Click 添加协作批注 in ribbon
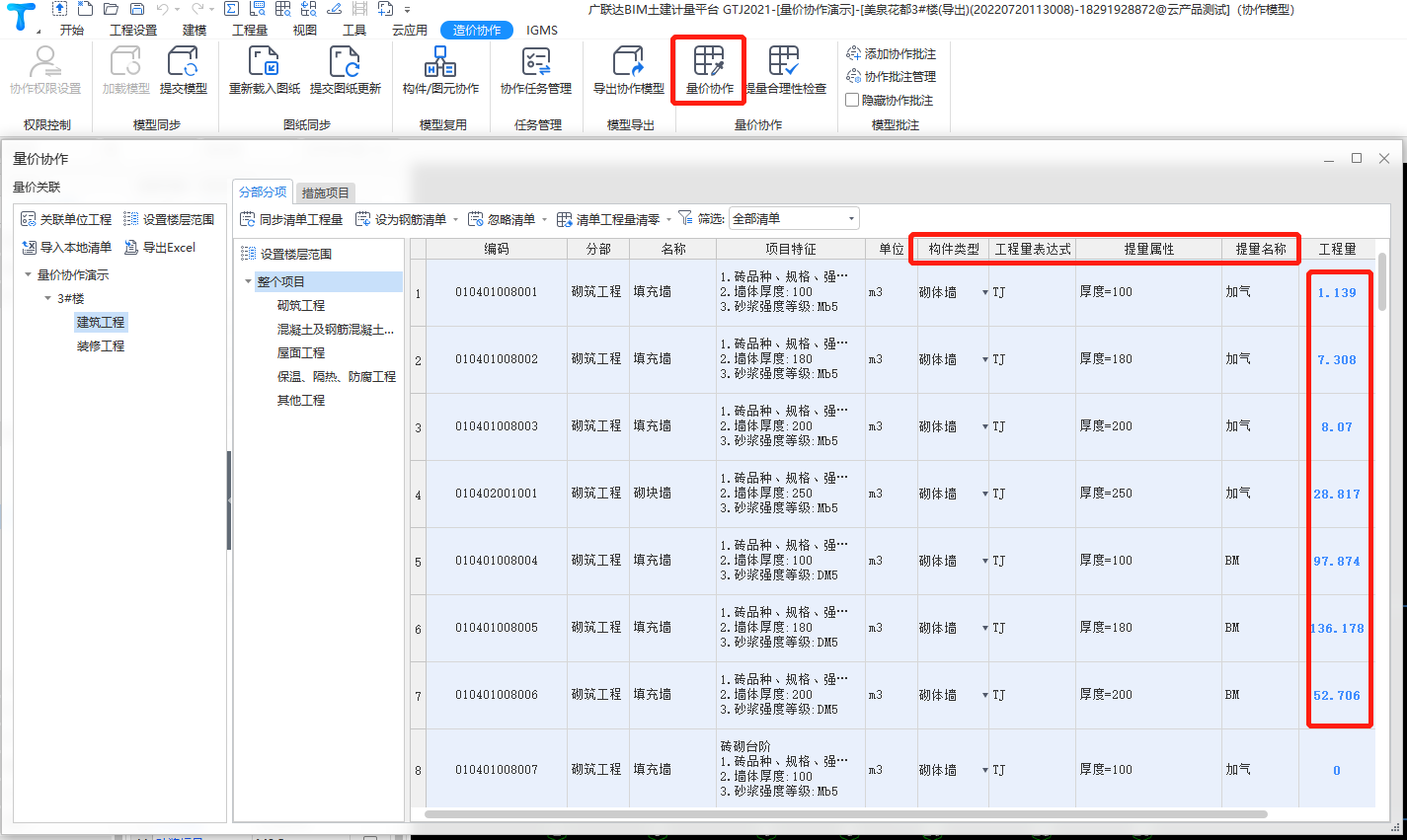1407x840 pixels. (x=892, y=53)
